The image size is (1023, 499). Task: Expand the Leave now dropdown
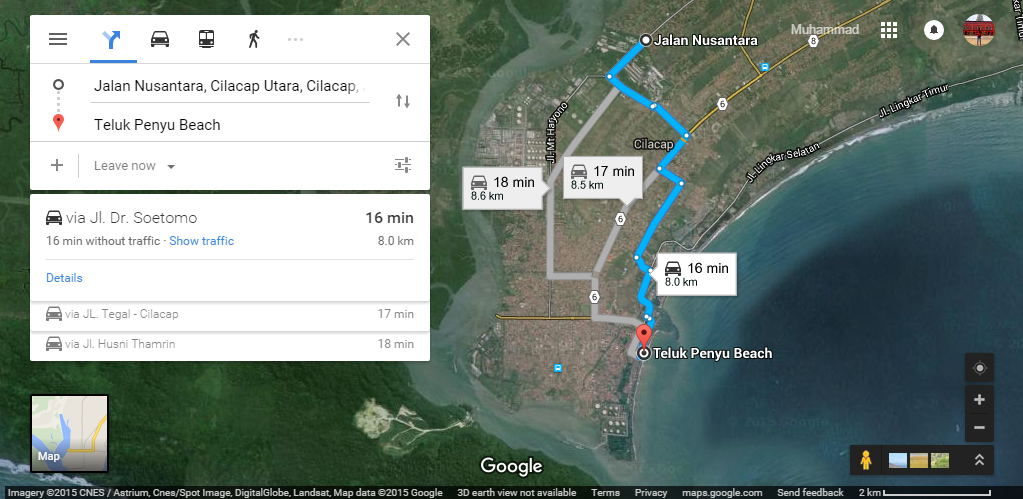tap(134, 166)
